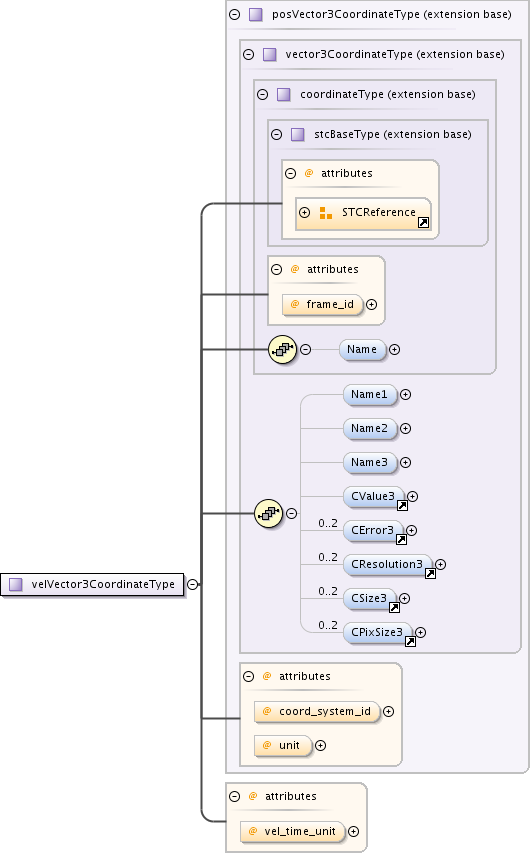Click the @ icon in coord_system_id attribute

pos(267,711)
